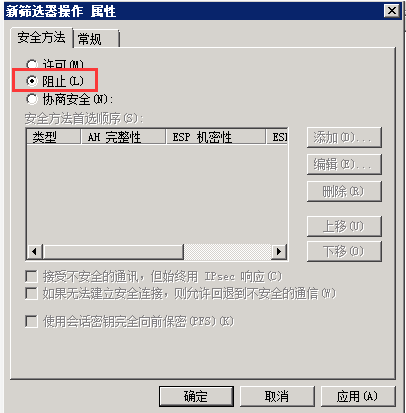Viewport: 406px width, 413px height.
Task: Click the 添加(D)... button
Action: [x=344, y=137]
